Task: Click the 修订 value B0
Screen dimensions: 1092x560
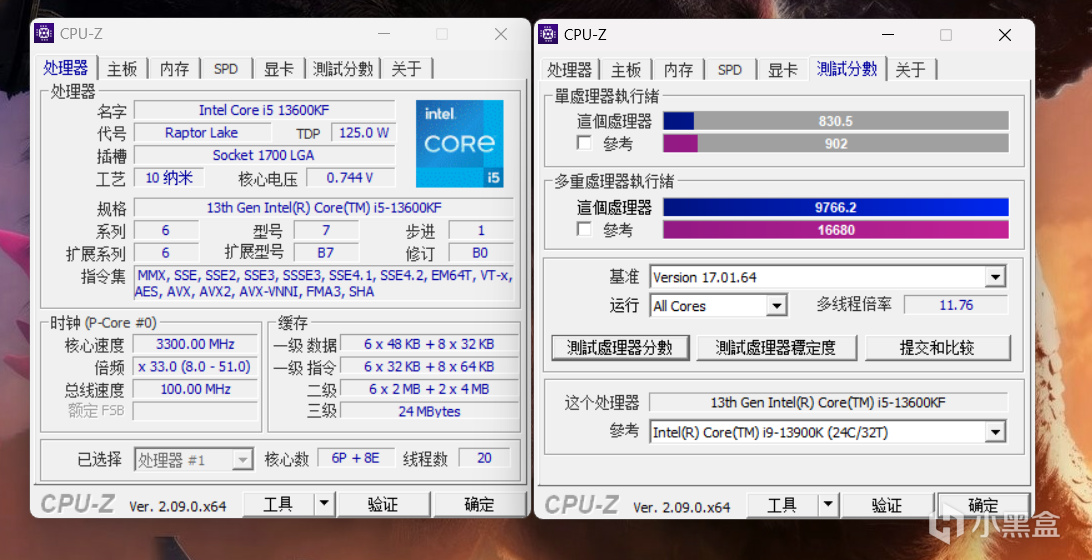Action: 481,252
